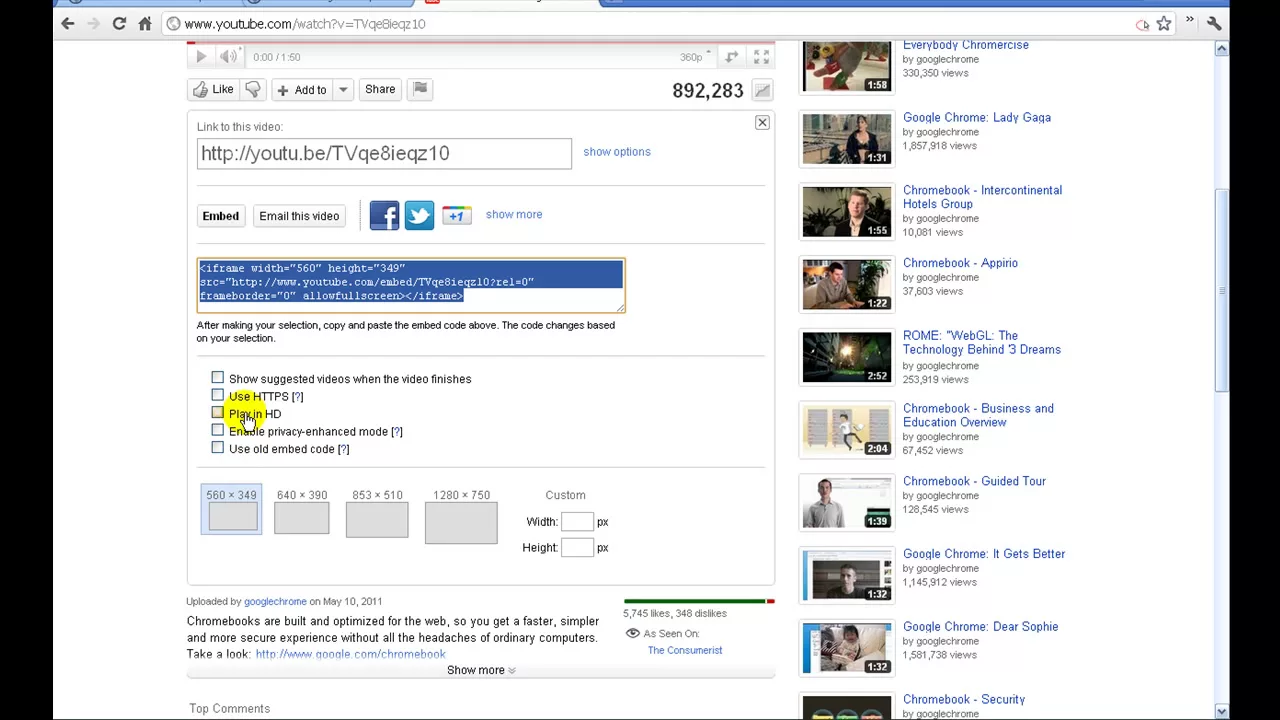Click It Gets Better video thumbnail
Viewport: 1280px width, 720px height.
click(846, 576)
